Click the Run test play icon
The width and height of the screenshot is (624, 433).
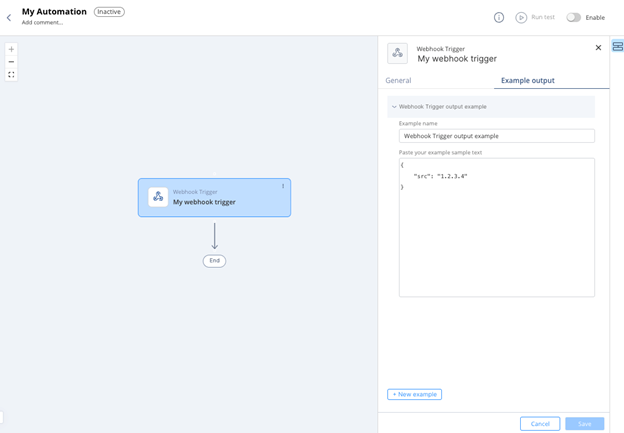pyautogui.click(x=521, y=17)
